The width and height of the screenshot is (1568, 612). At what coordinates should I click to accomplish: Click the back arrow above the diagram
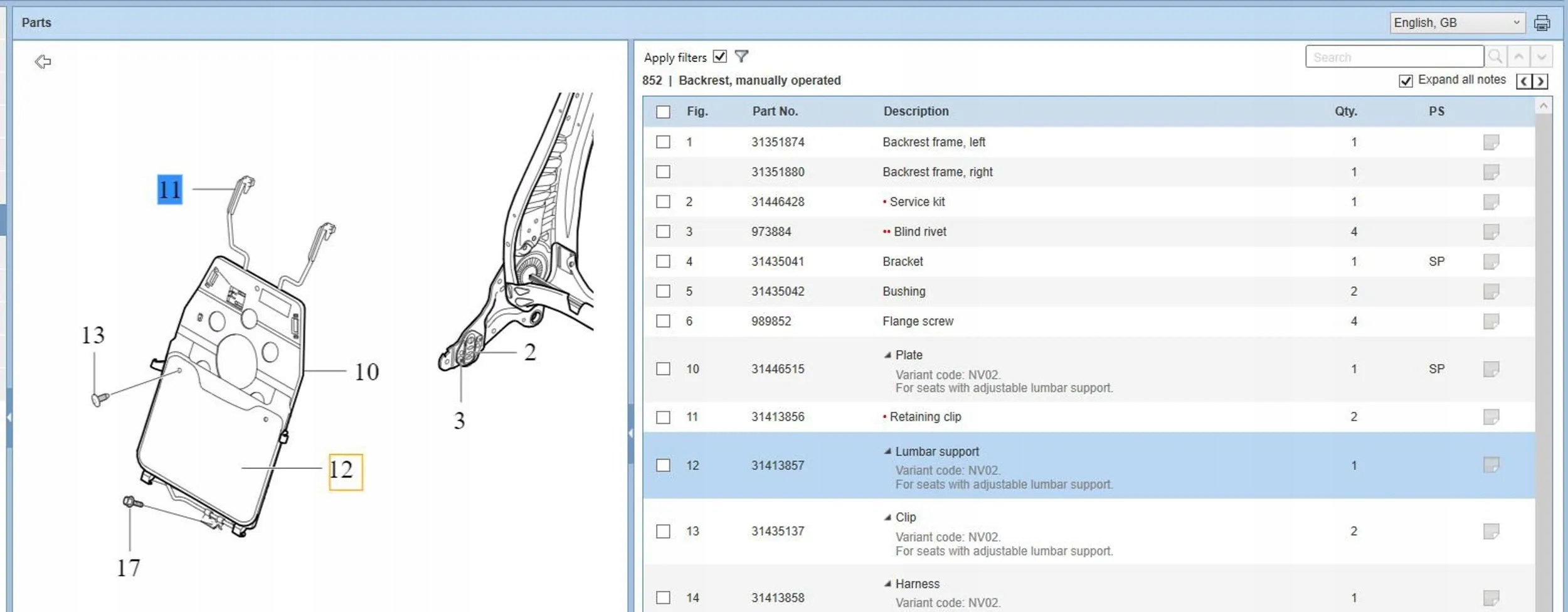[x=43, y=62]
